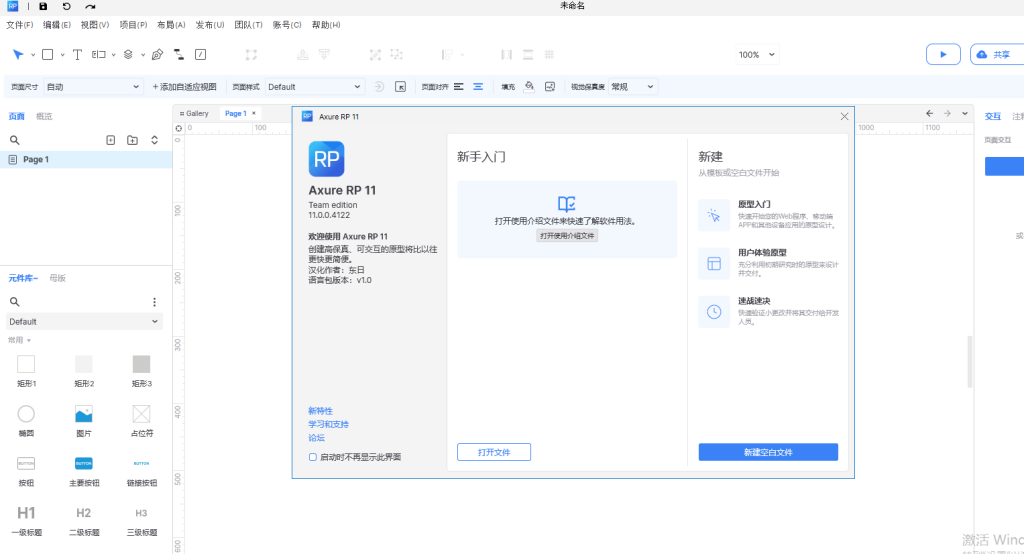The width and height of the screenshot is (1024, 554).
Task: Pick the 占位符 placeholder widget
Action: point(141,420)
